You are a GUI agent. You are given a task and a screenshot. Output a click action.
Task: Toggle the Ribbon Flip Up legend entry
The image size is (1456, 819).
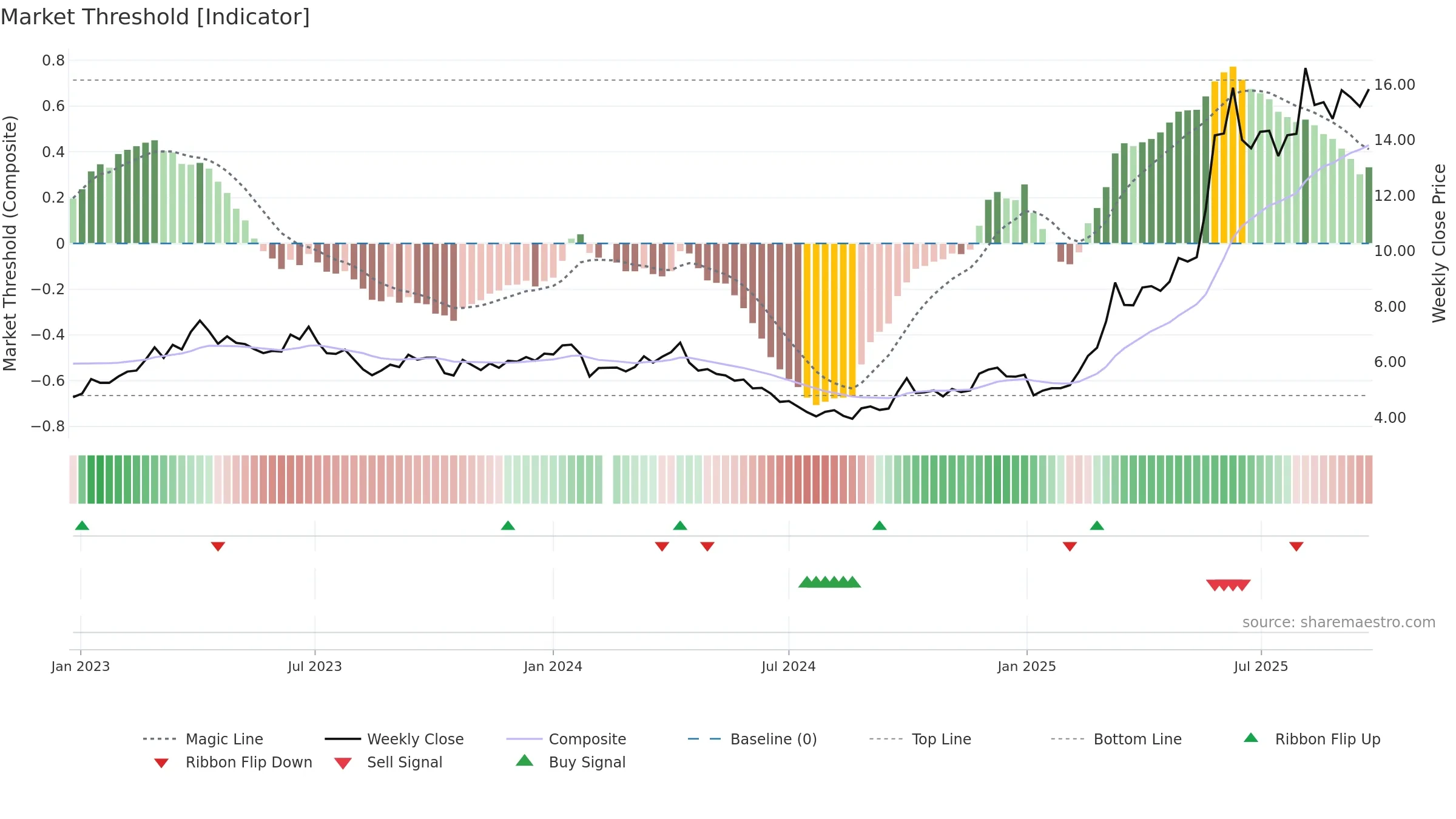[x=1312, y=739]
